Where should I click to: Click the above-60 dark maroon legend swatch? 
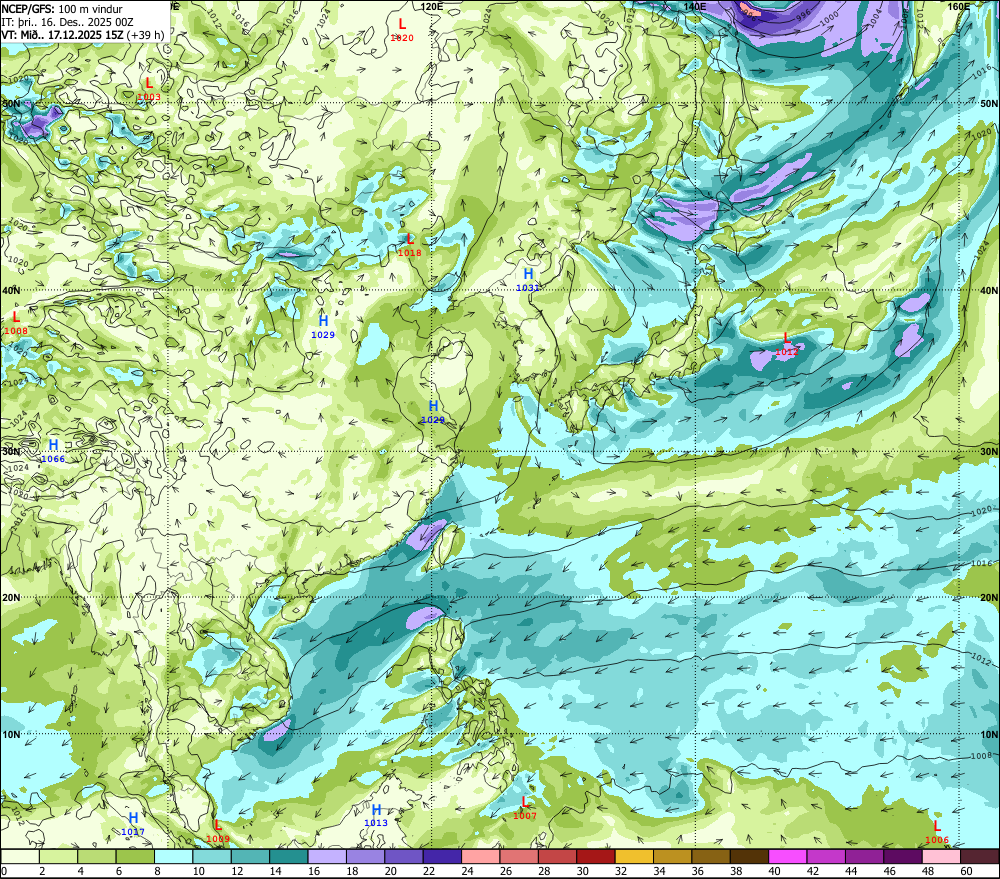coord(979,856)
